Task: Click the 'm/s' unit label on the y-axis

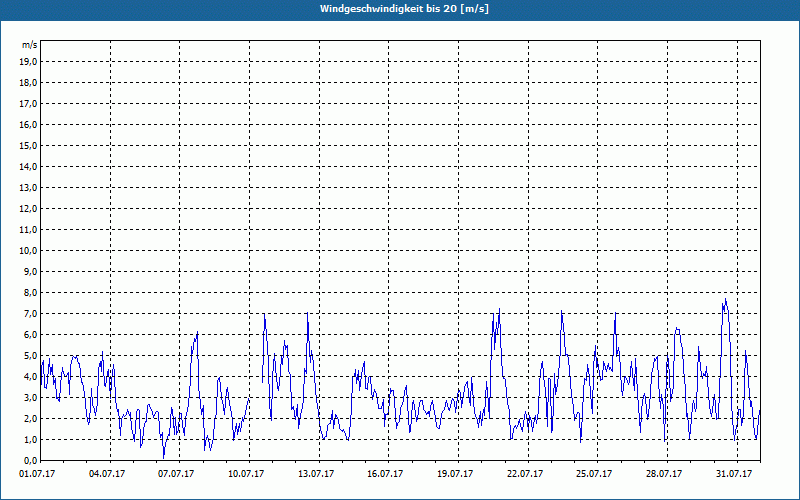Action: click(29, 45)
